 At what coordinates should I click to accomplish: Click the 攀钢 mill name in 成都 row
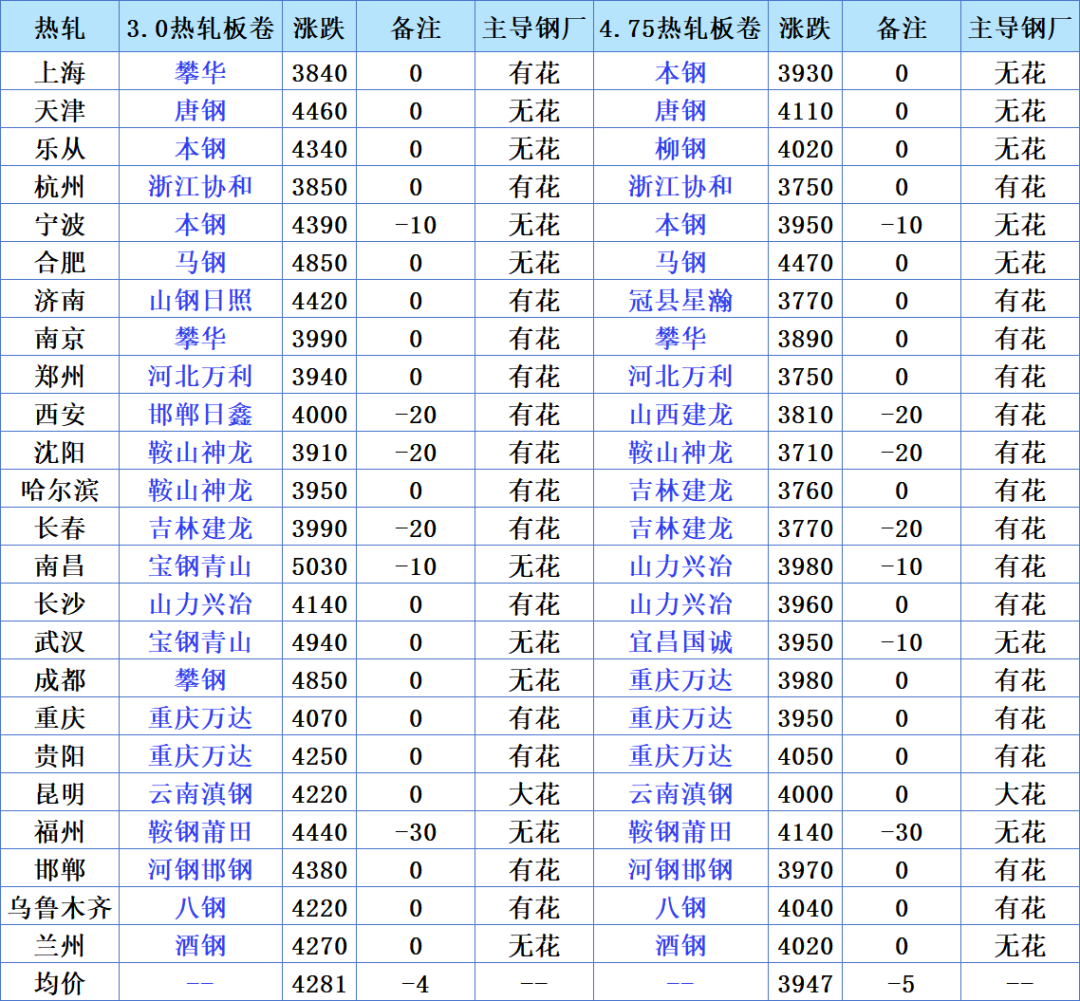click(x=200, y=680)
